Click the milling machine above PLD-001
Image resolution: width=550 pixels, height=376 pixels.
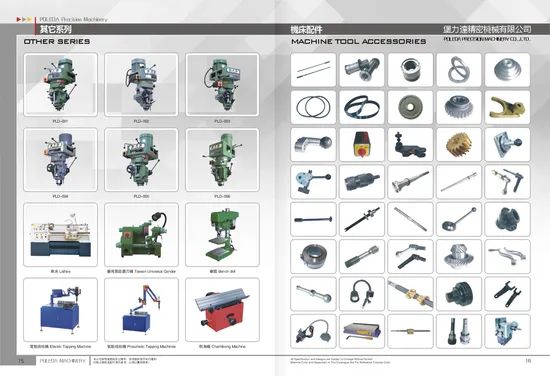point(60,85)
